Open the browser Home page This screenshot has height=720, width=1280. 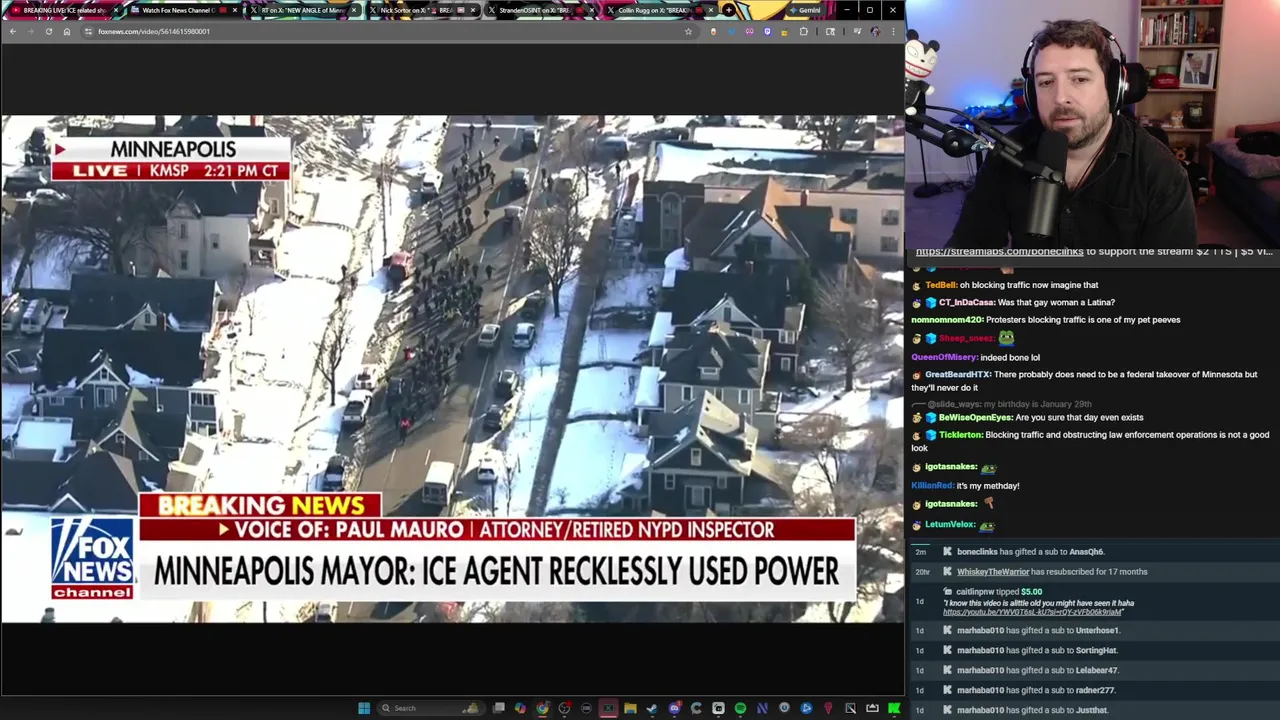click(67, 31)
